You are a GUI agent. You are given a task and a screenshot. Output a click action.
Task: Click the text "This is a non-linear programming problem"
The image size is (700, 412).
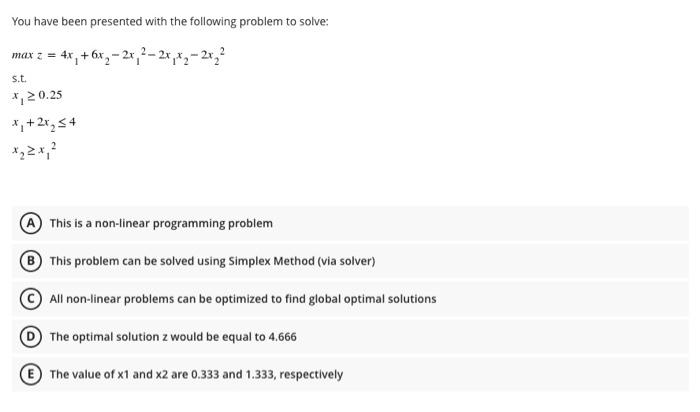(161, 223)
